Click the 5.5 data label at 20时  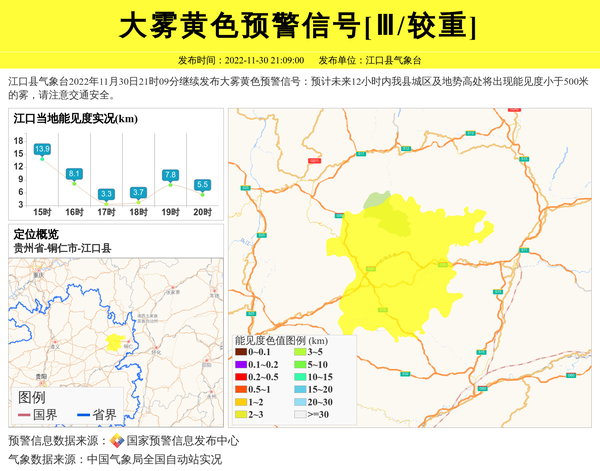[x=202, y=184]
